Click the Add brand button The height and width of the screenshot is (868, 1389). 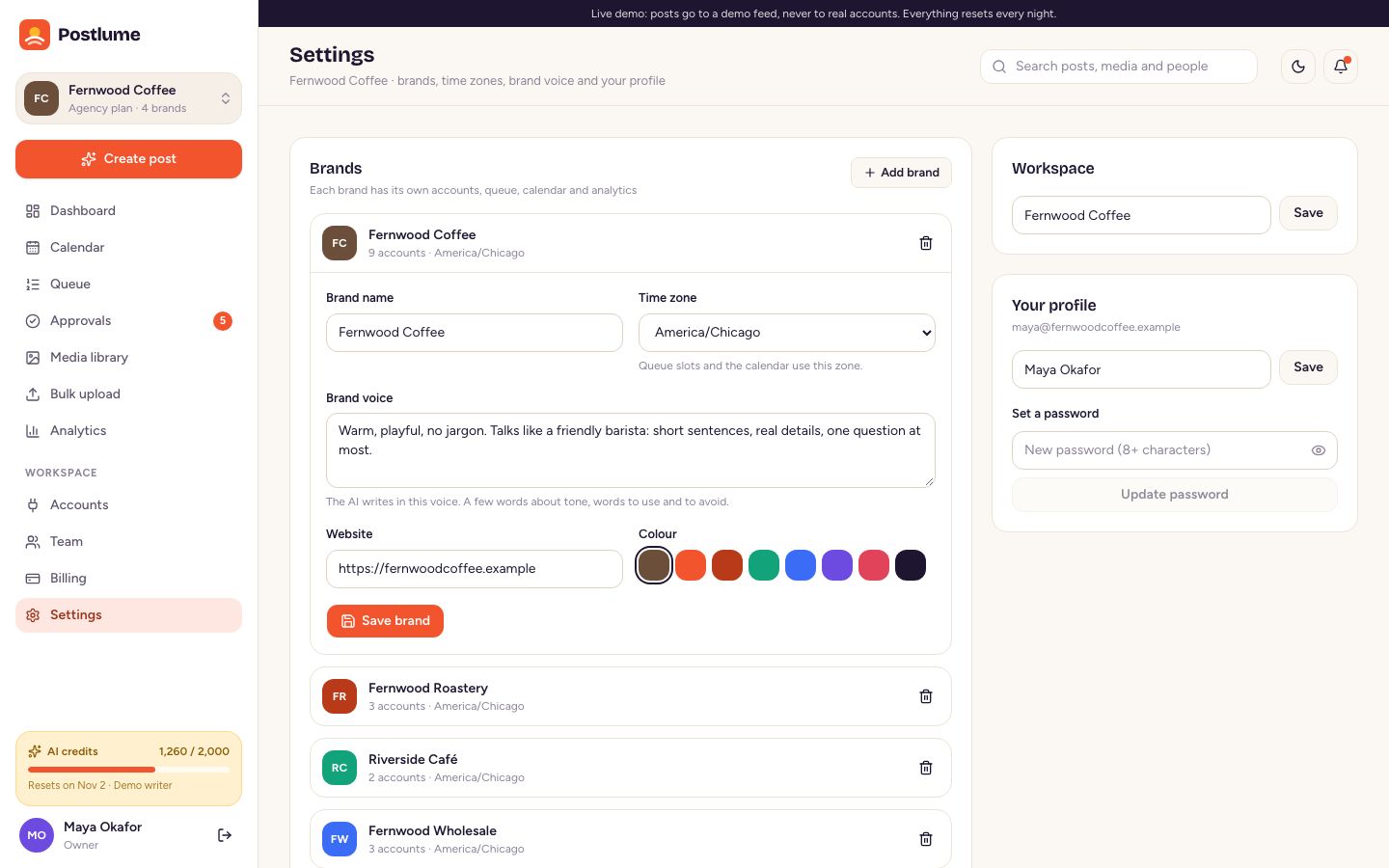click(x=901, y=173)
